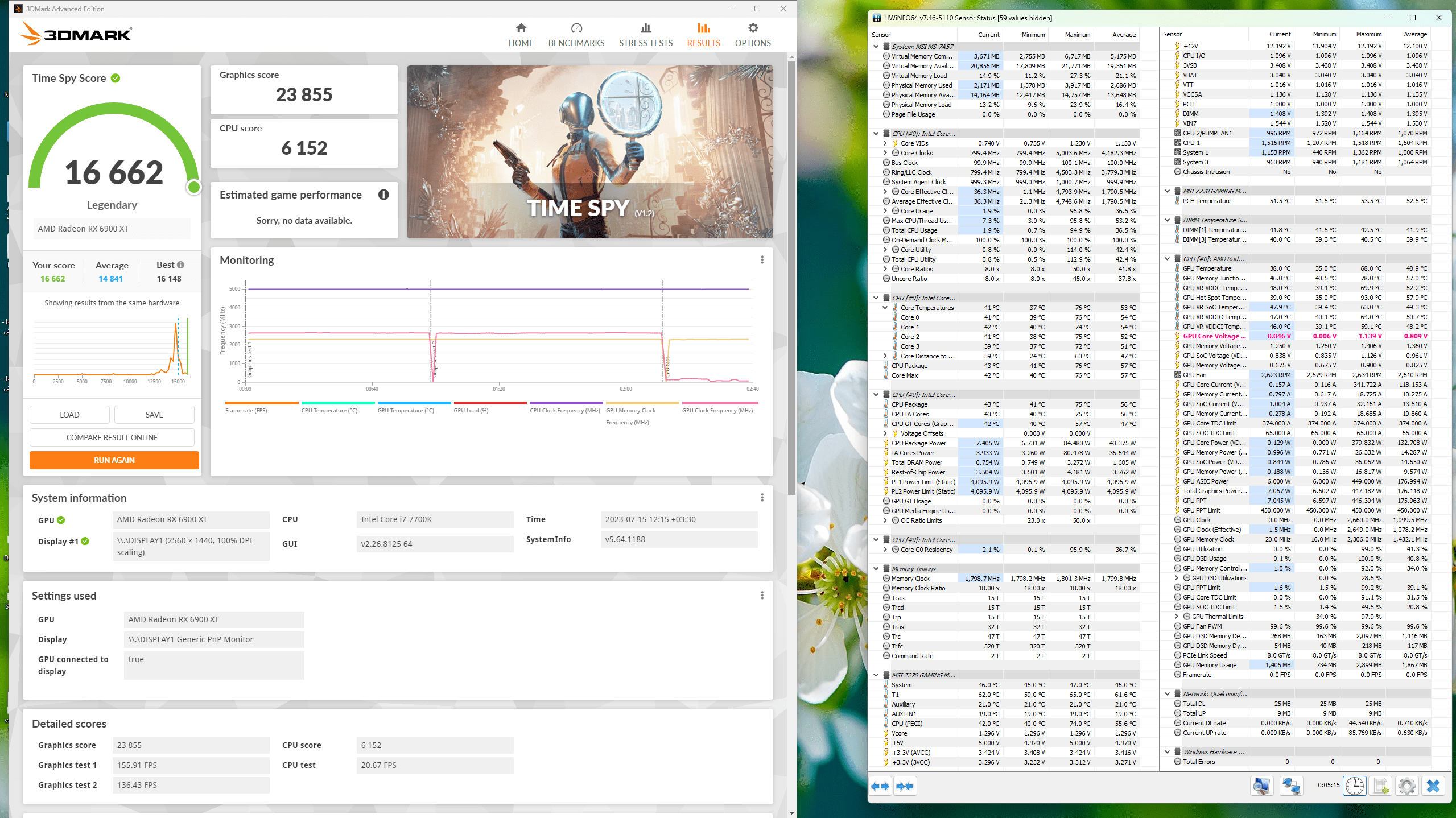
Task: Toggle the CPU Clock Frequency legend color
Action: pyautogui.click(x=566, y=403)
